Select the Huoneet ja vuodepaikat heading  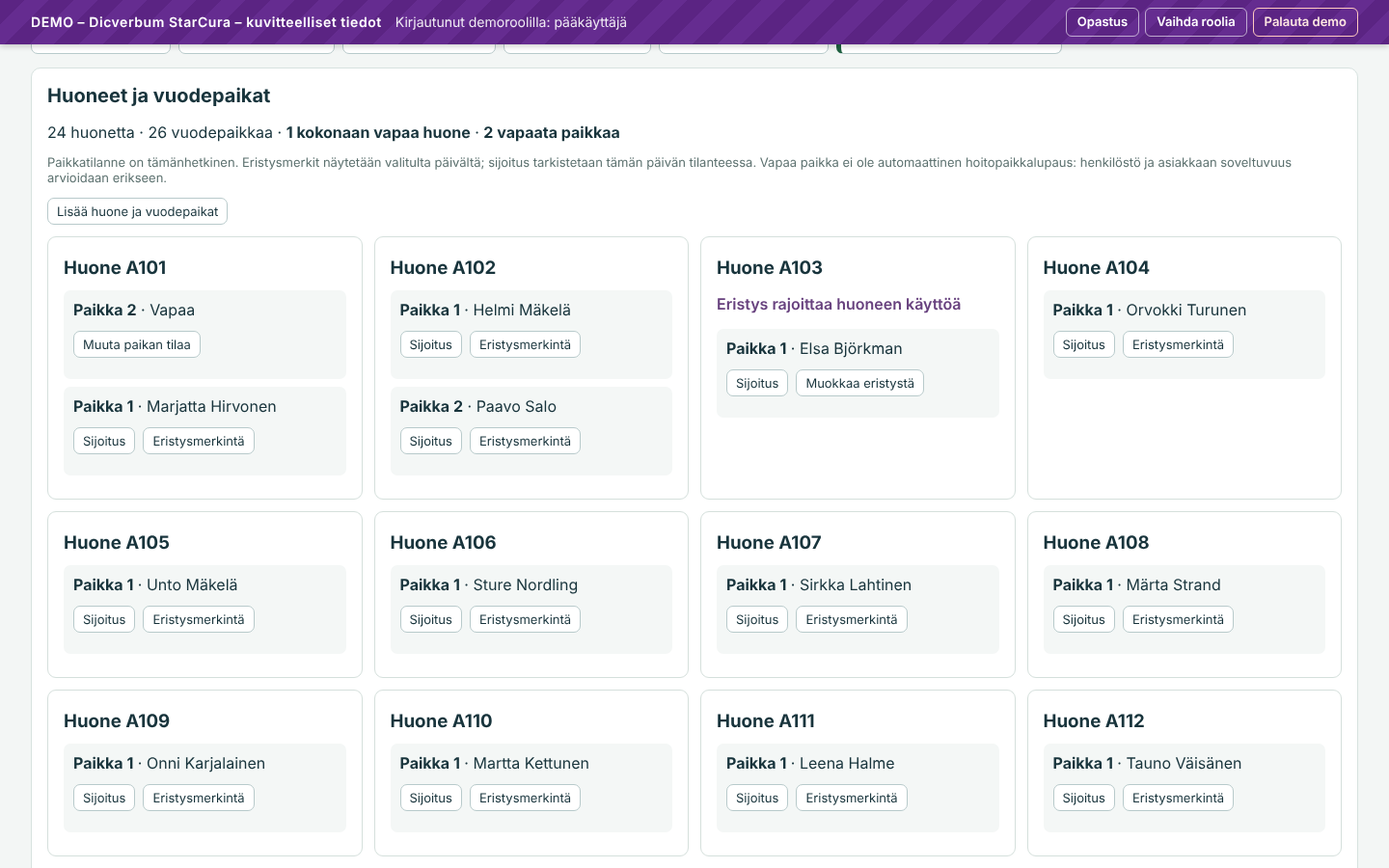coord(159,95)
